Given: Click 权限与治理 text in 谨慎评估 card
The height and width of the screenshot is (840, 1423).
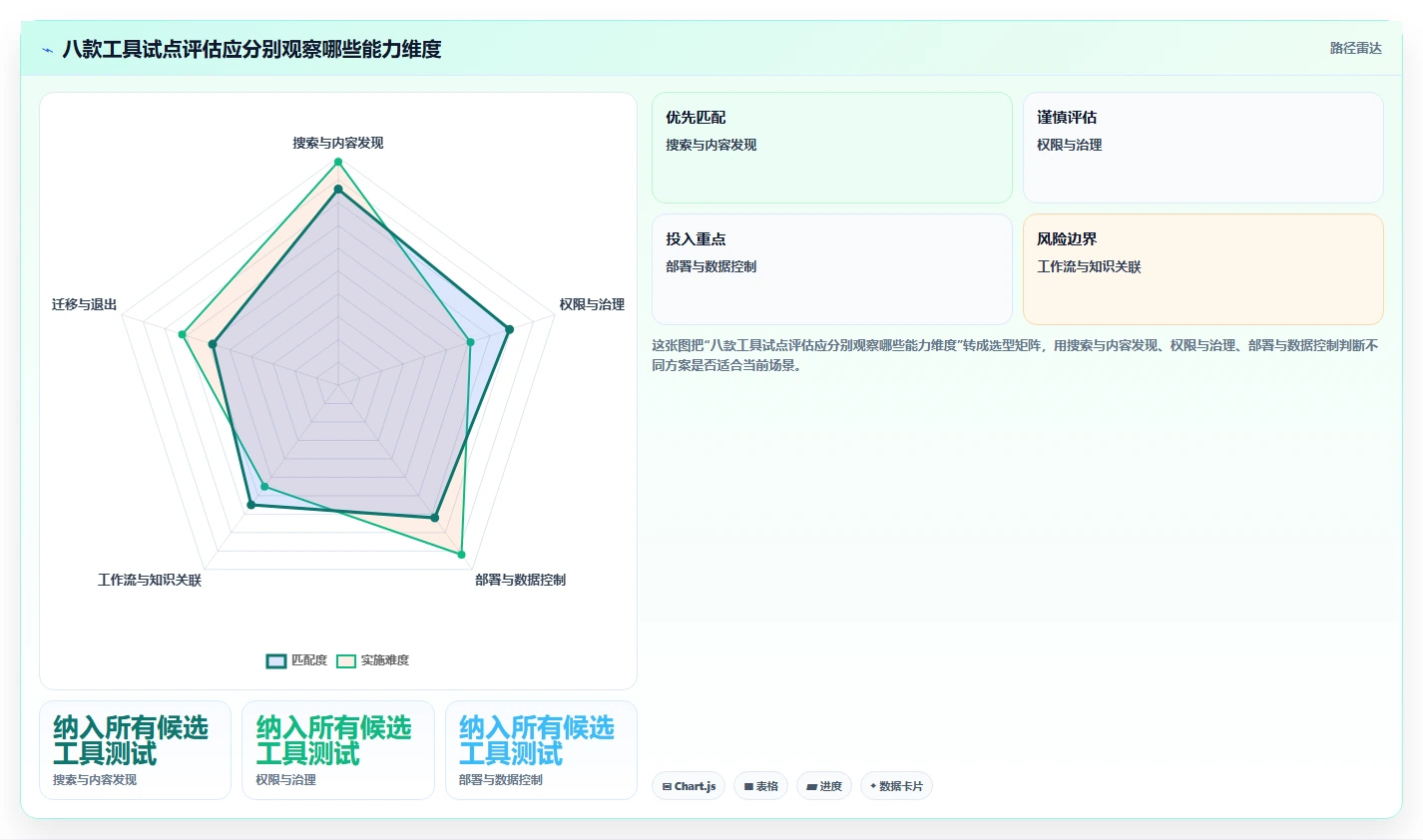Looking at the screenshot, I should (x=1070, y=145).
